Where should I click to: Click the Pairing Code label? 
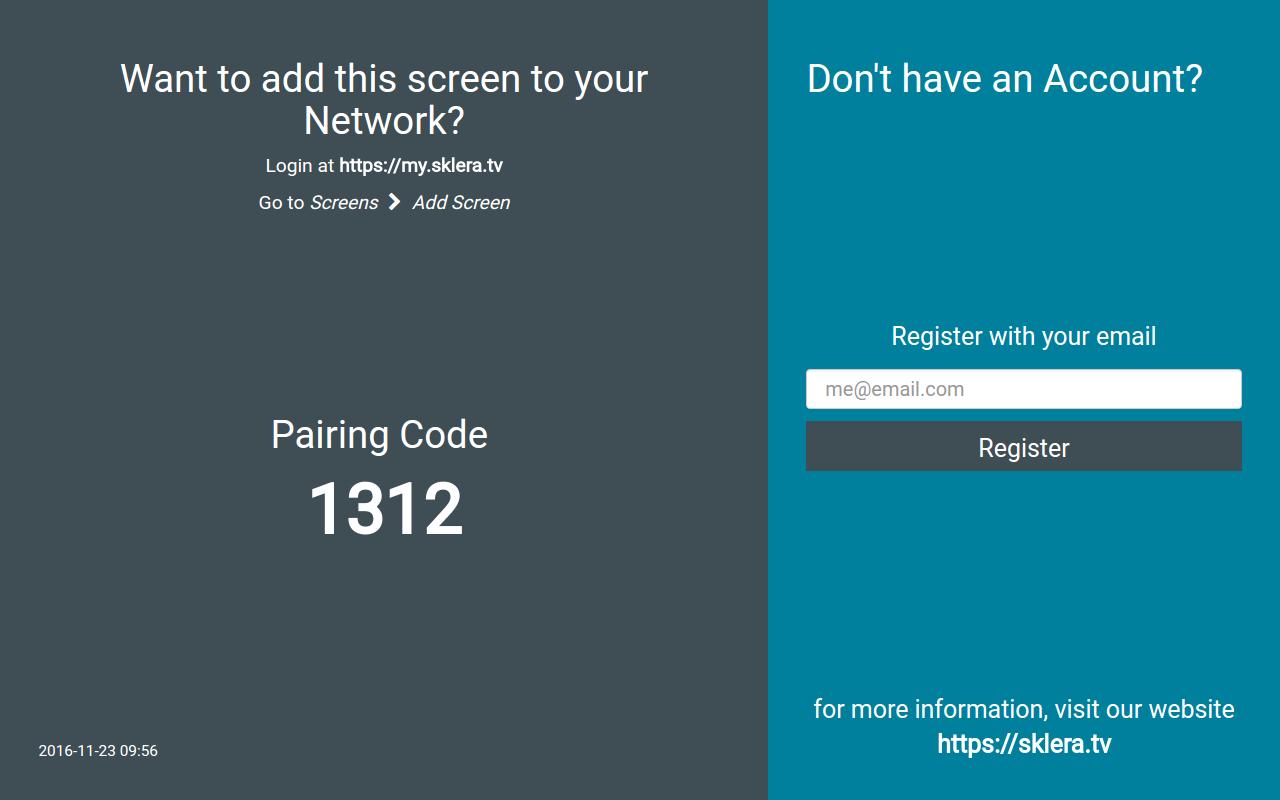coord(379,435)
